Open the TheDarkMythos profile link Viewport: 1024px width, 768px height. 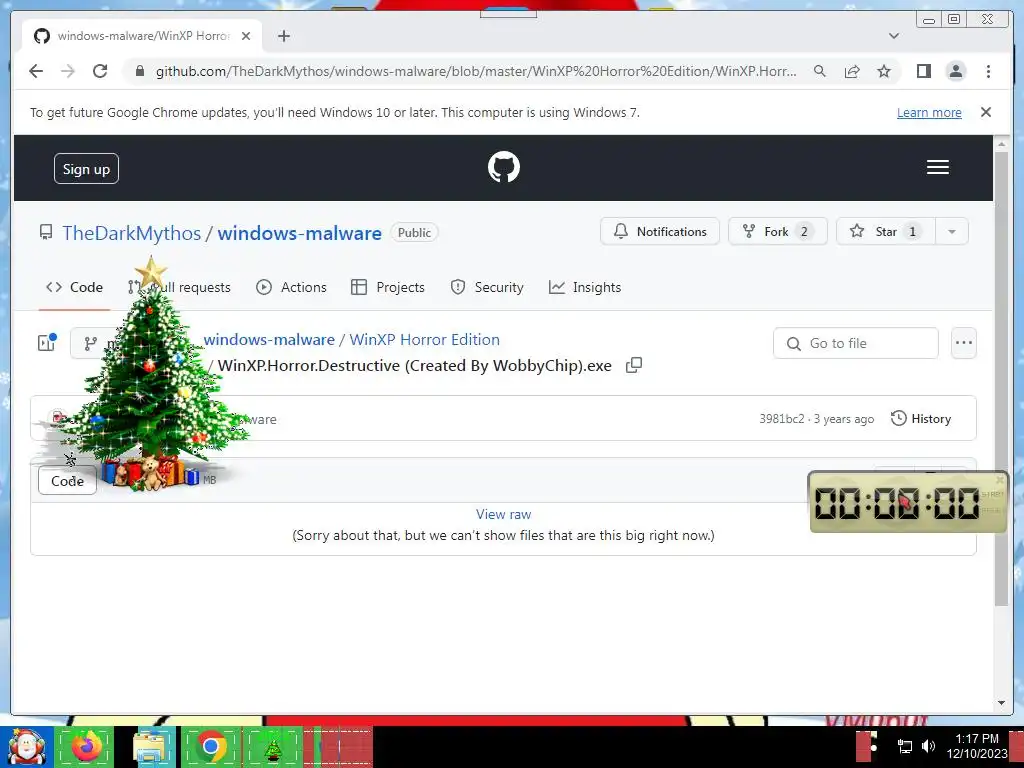coord(131,233)
